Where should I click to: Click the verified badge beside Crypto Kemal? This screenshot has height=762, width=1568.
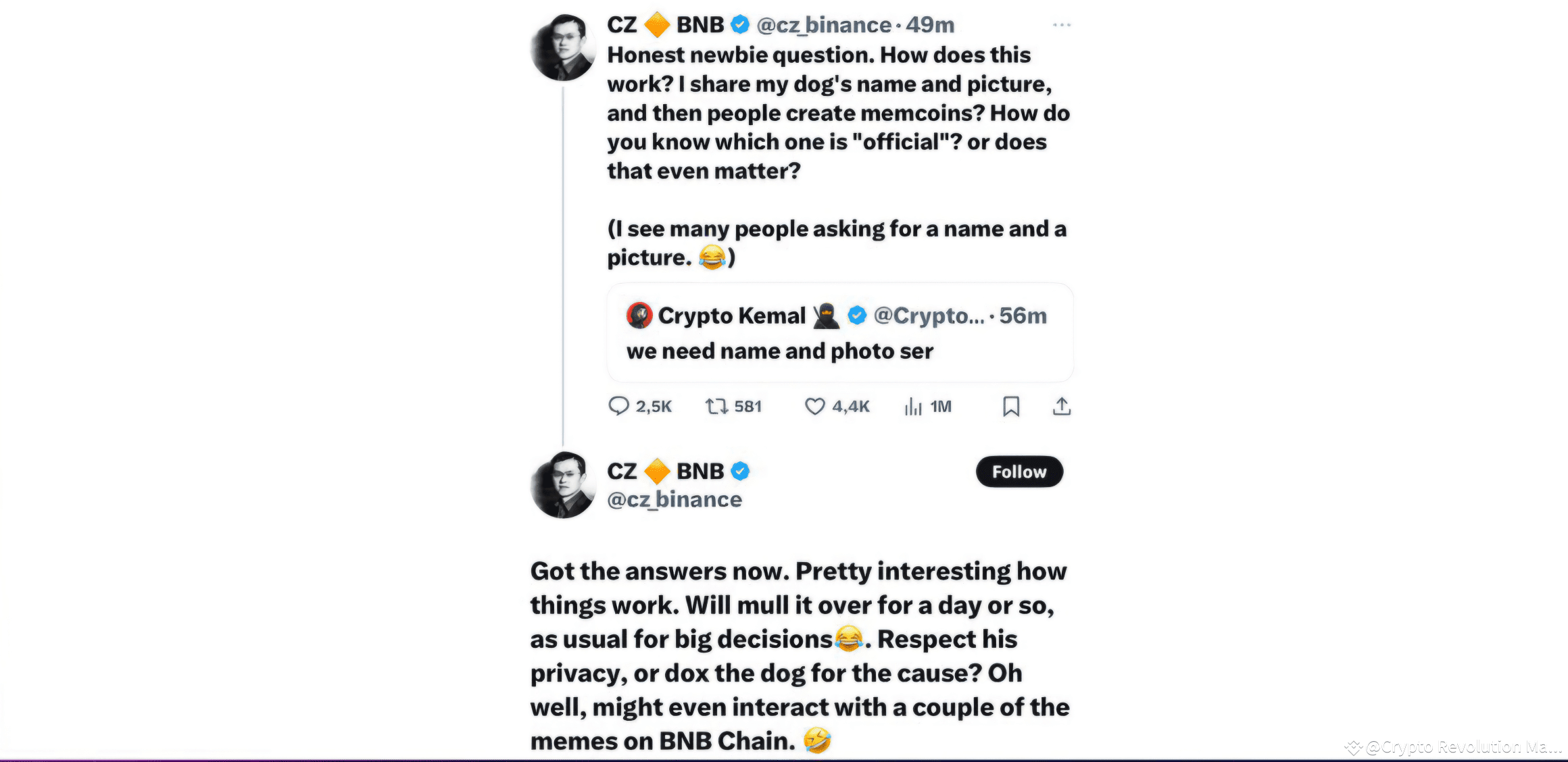point(856,315)
